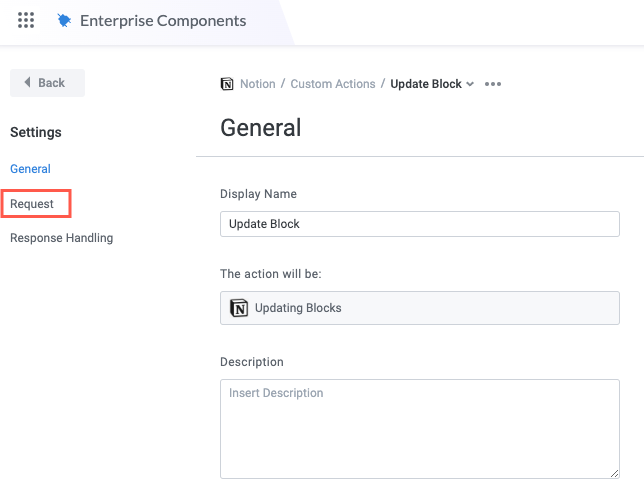Click the Notion icon beside Updating Blocks
644x492 pixels.
point(239,308)
